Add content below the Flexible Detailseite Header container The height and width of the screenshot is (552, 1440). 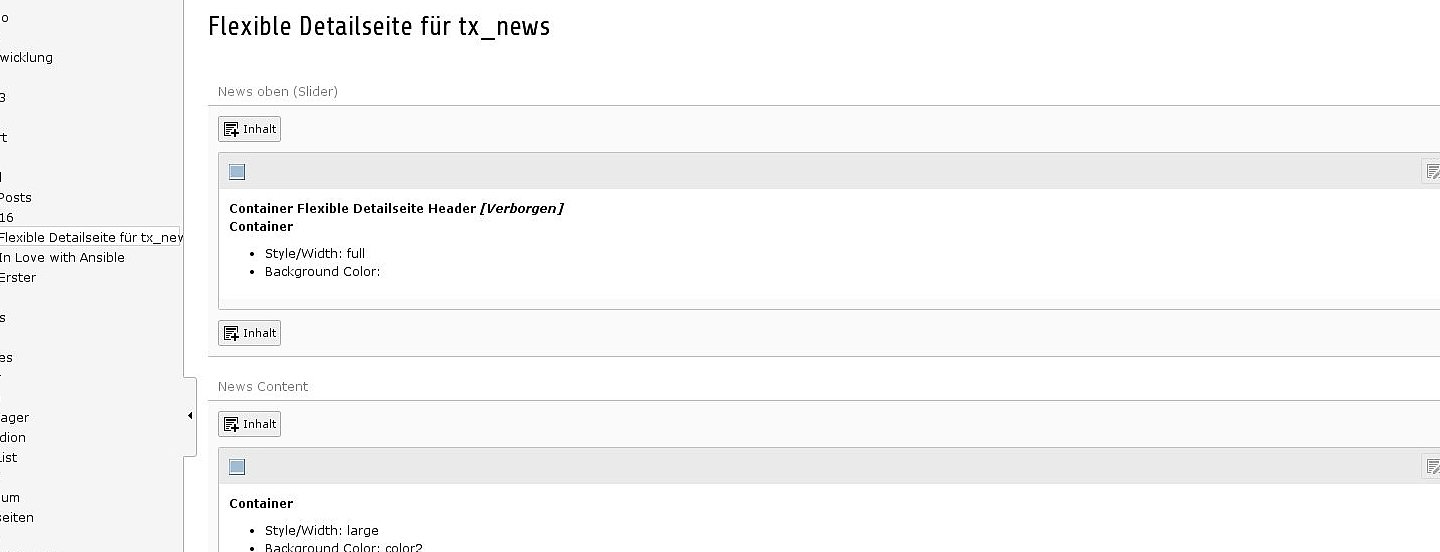[x=249, y=333]
